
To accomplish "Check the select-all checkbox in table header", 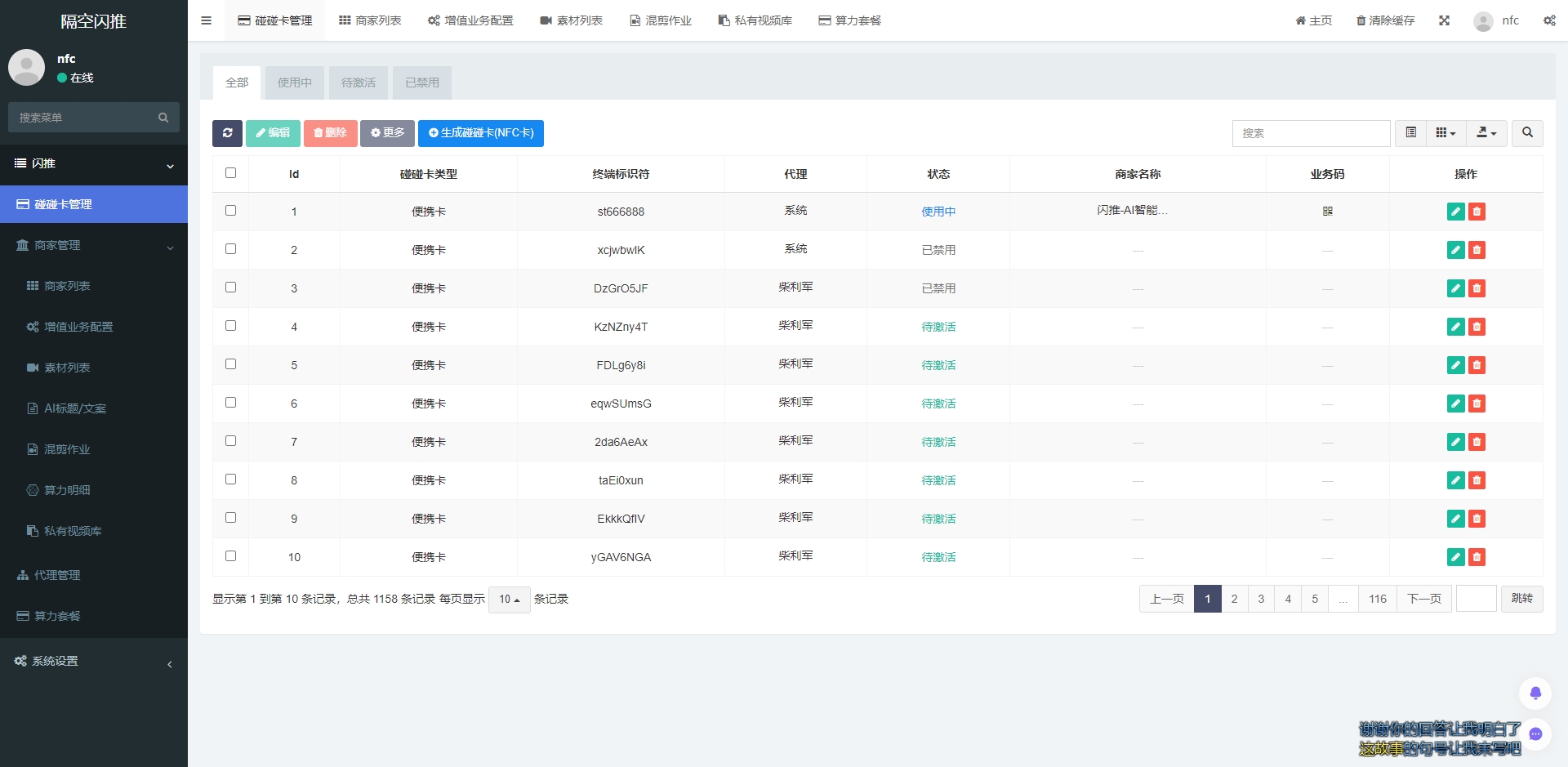I will click(x=230, y=173).
